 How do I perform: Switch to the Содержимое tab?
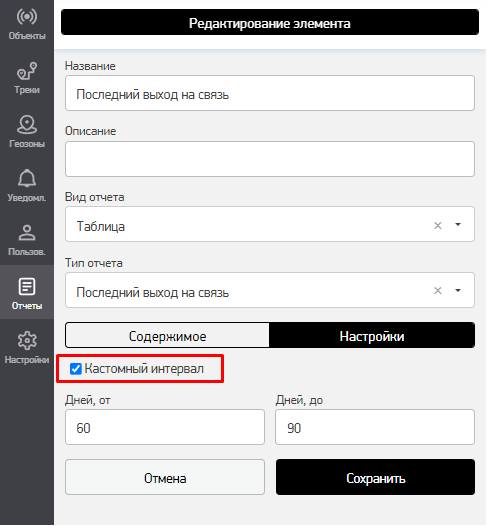pos(167,335)
